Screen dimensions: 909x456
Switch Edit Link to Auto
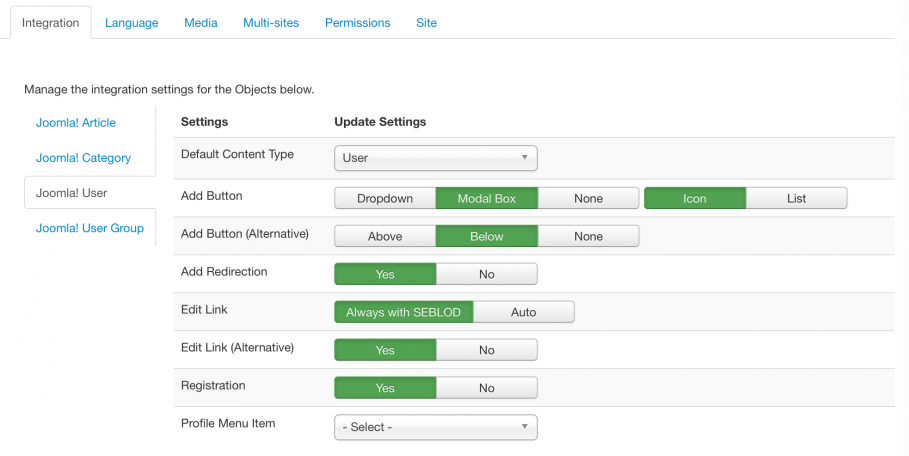tap(523, 312)
